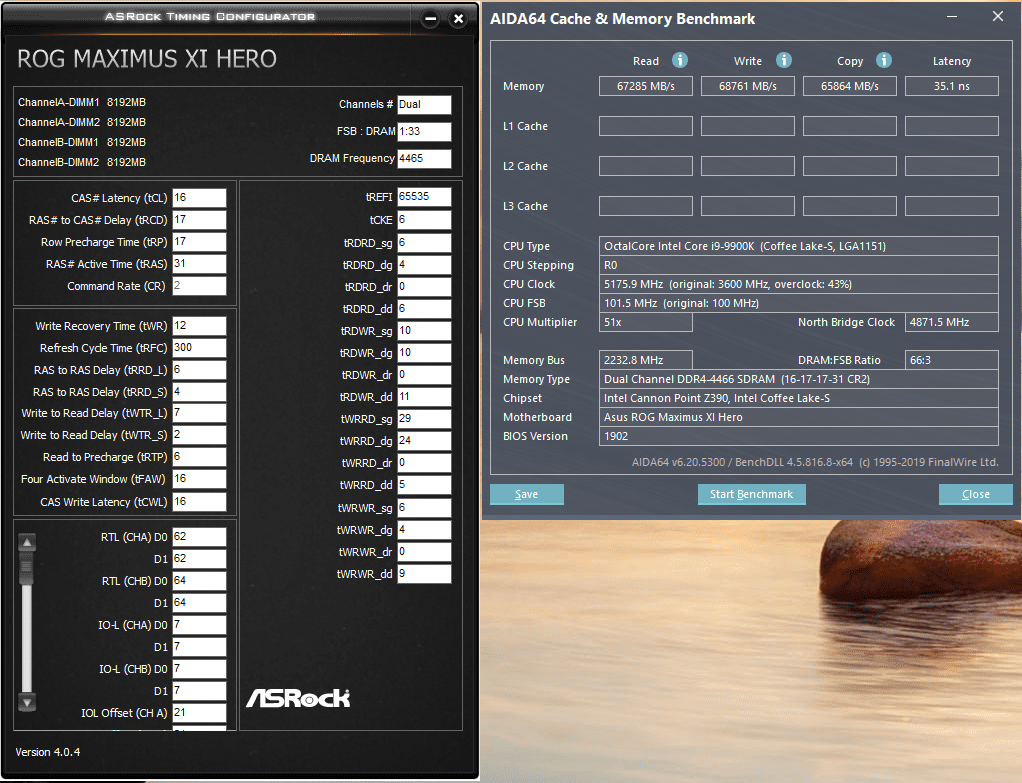Click the tWRWR_dd value field
The width and height of the screenshot is (1022, 783).
coord(424,574)
